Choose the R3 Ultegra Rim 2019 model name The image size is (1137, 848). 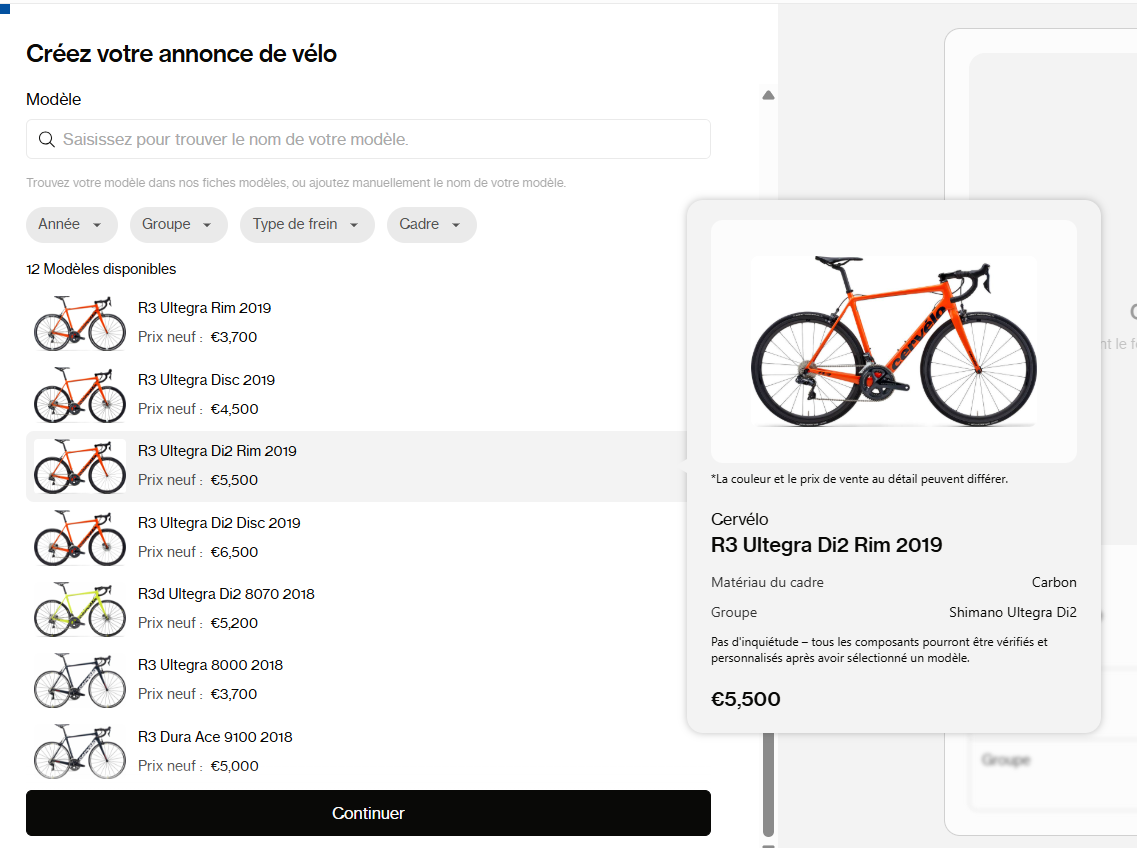(x=204, y=308)
